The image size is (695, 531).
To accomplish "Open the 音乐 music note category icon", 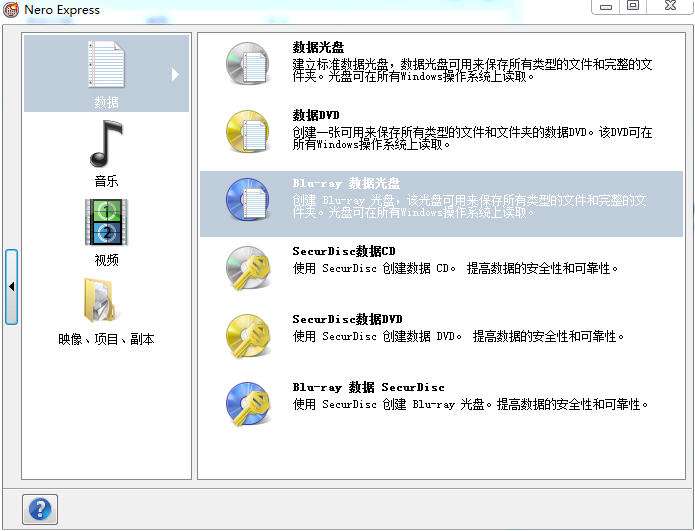I will pos(106,143).
